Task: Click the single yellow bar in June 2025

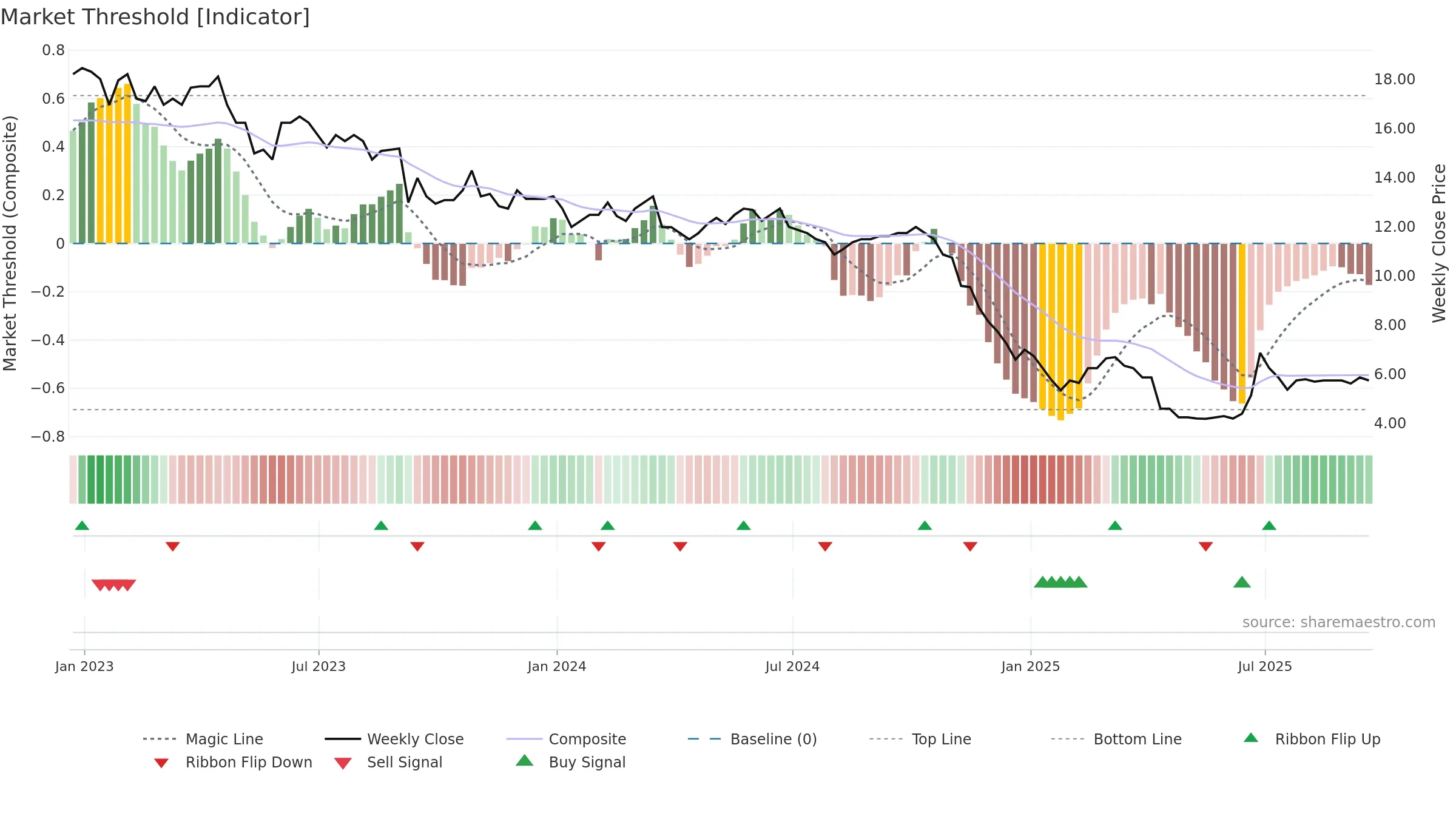Action: tap(1242, 323)
